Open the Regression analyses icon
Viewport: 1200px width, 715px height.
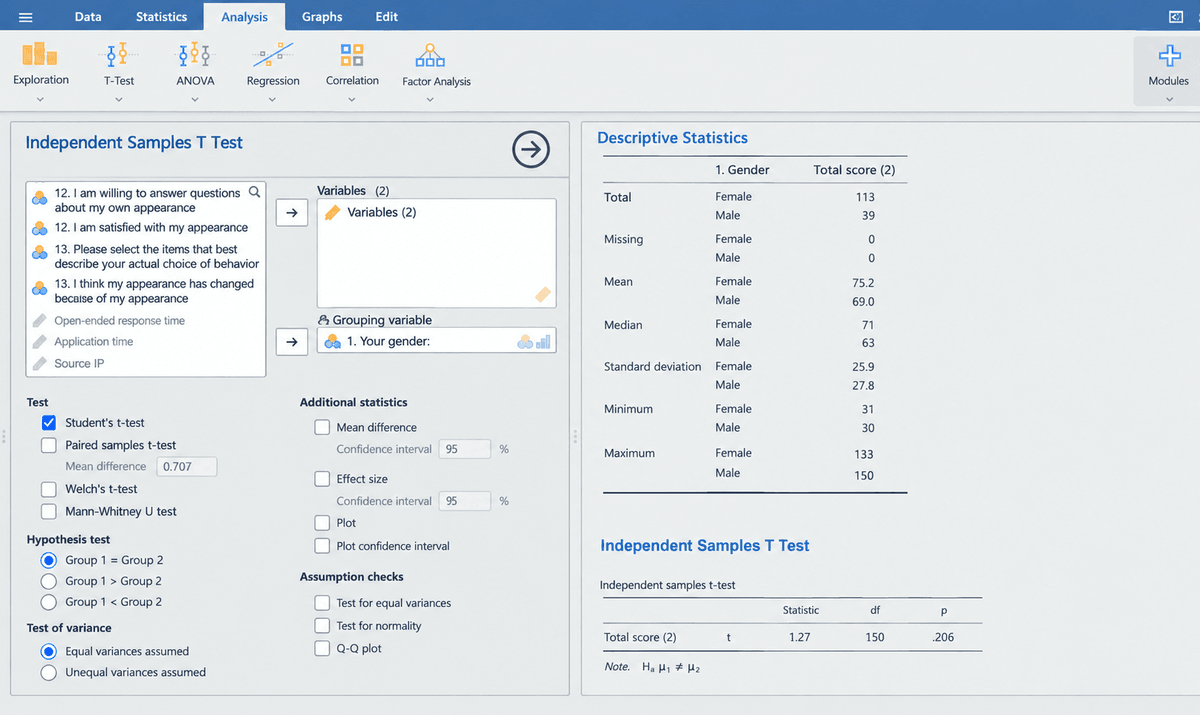point(273,54)
